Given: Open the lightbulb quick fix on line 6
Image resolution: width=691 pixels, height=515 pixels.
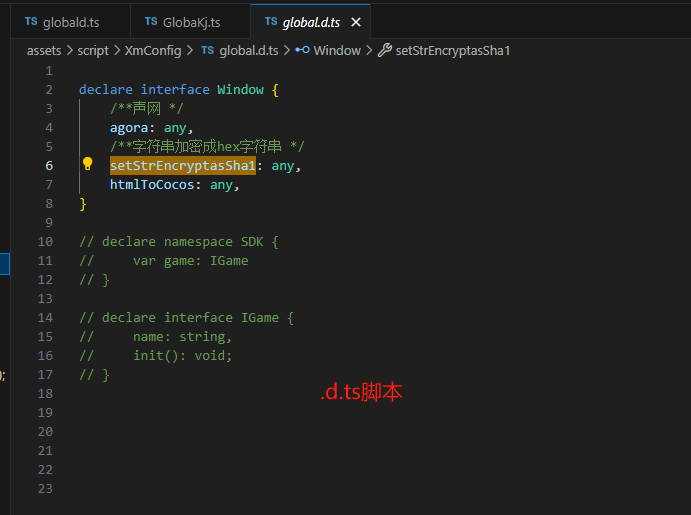Looking at the screenshot, I should tap(88, 164).
